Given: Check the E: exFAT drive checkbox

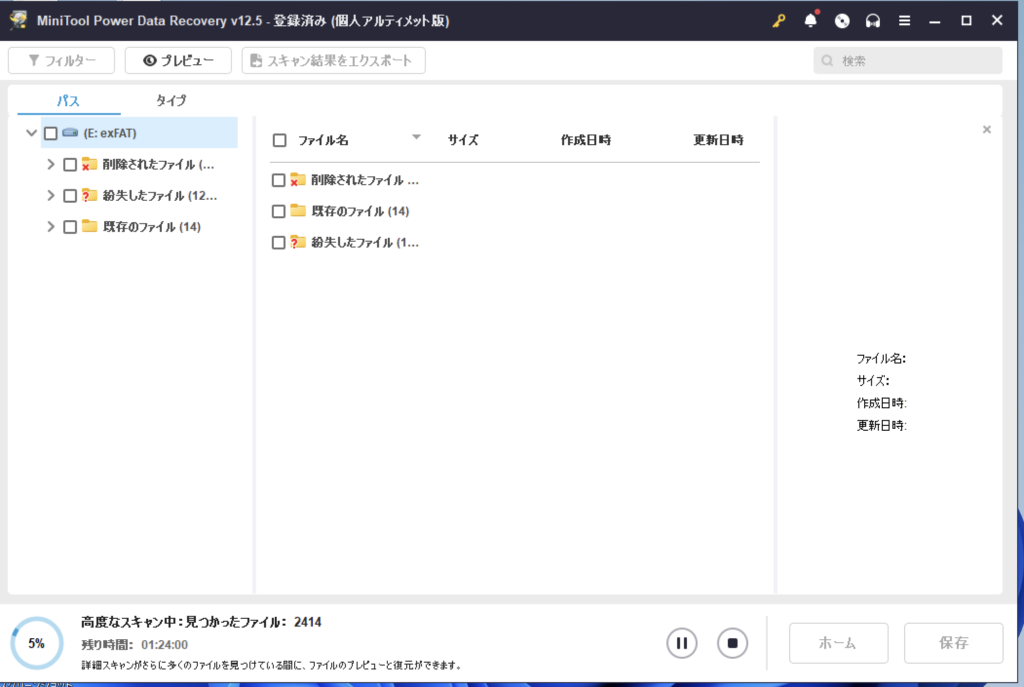Looking at the screenshot, I should (51, 133).
